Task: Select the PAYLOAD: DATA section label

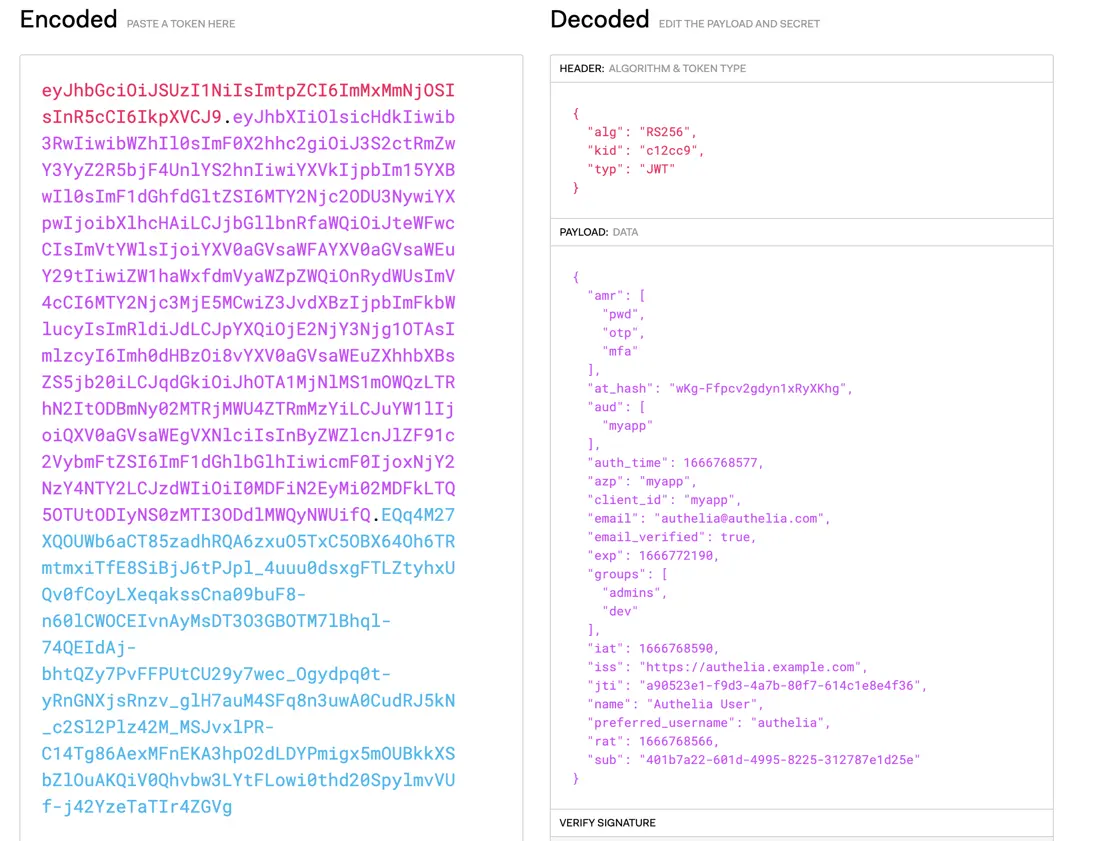Action: click(598, 232)
